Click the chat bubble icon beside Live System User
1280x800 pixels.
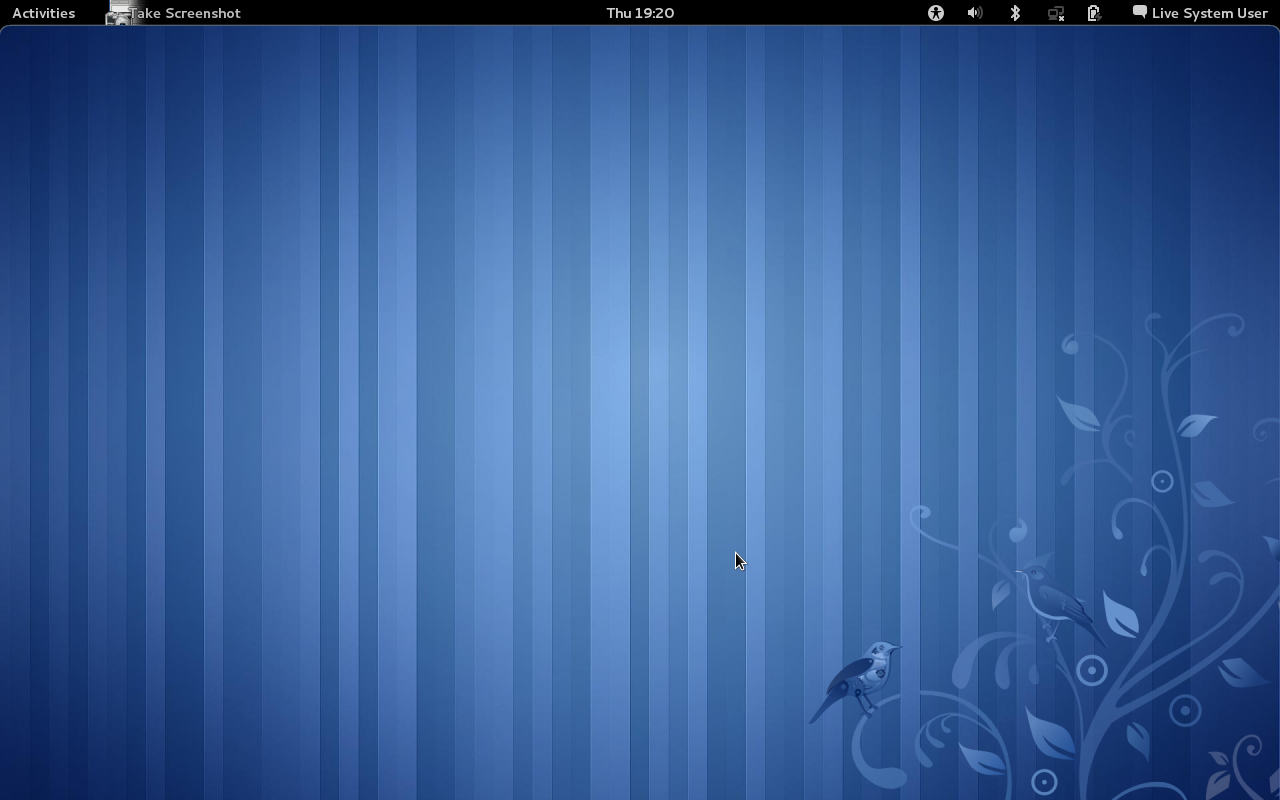tap(1139, 12)
